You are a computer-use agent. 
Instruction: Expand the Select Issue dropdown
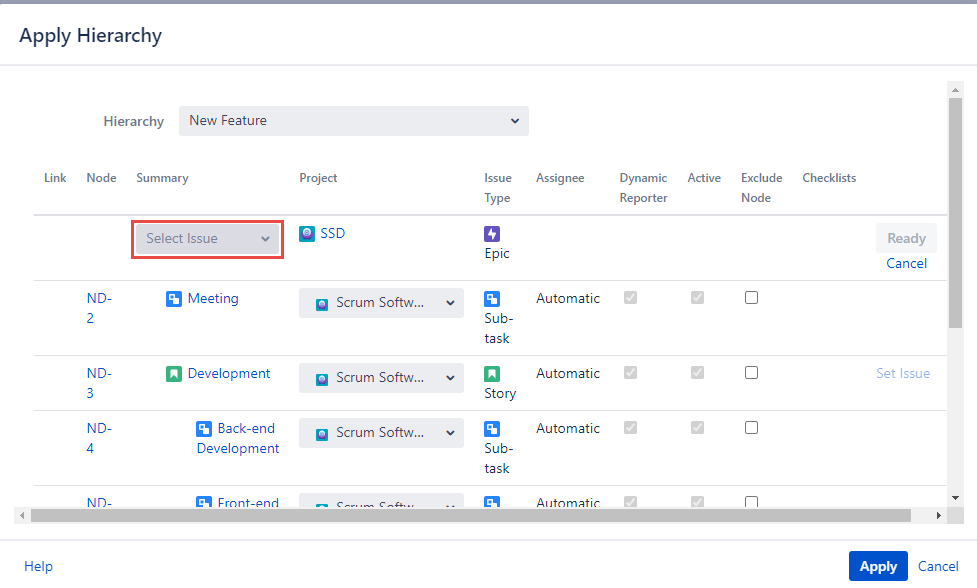208,239
